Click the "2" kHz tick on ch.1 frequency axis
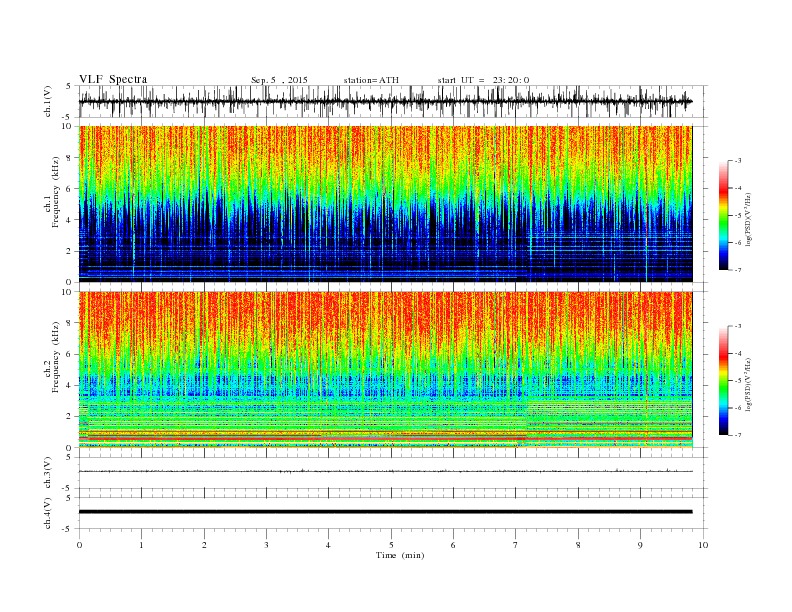The width and height of the screenshot is (792, 612). pos(69,251)
